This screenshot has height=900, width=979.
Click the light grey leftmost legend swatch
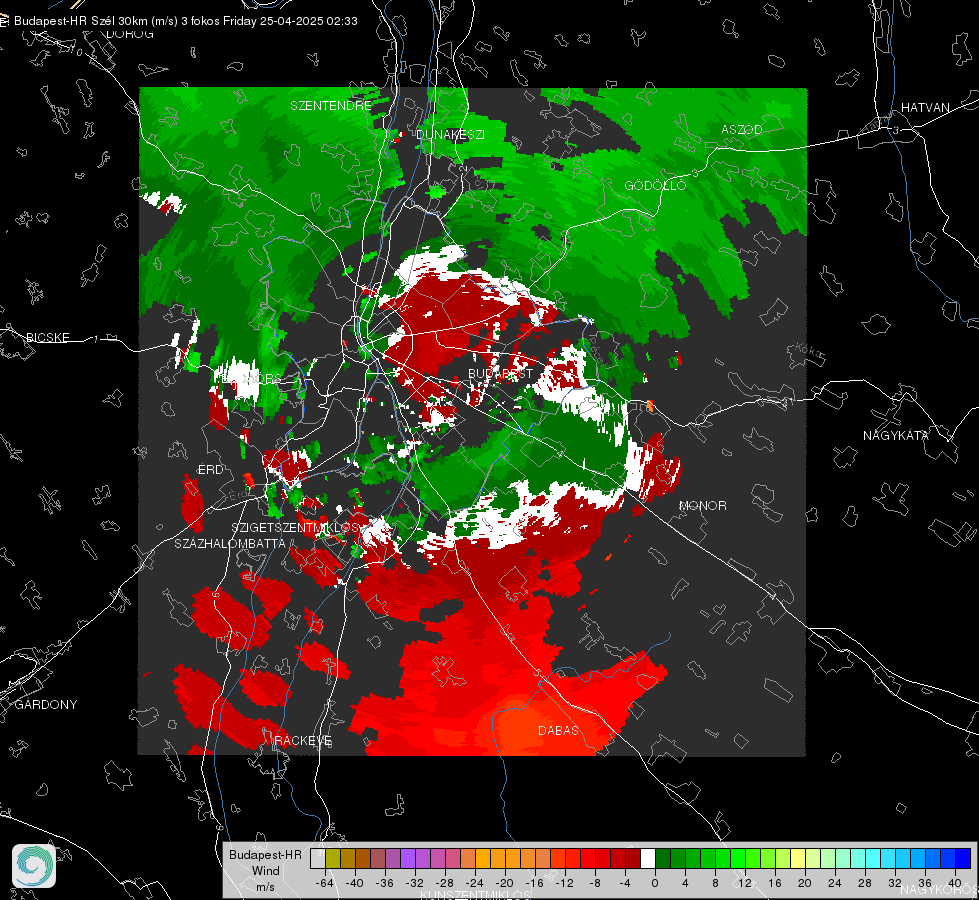318,858
